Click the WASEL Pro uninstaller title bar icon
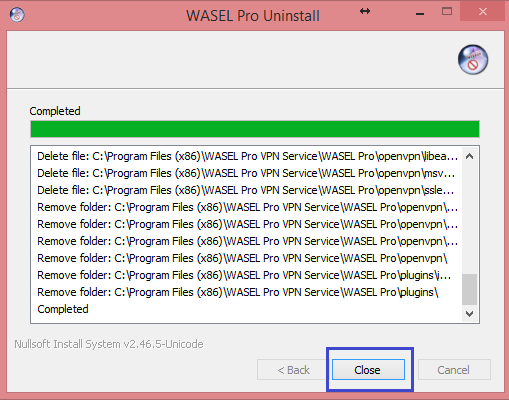Viewport: 509px width, 400px height. click(x=17, y=15)
